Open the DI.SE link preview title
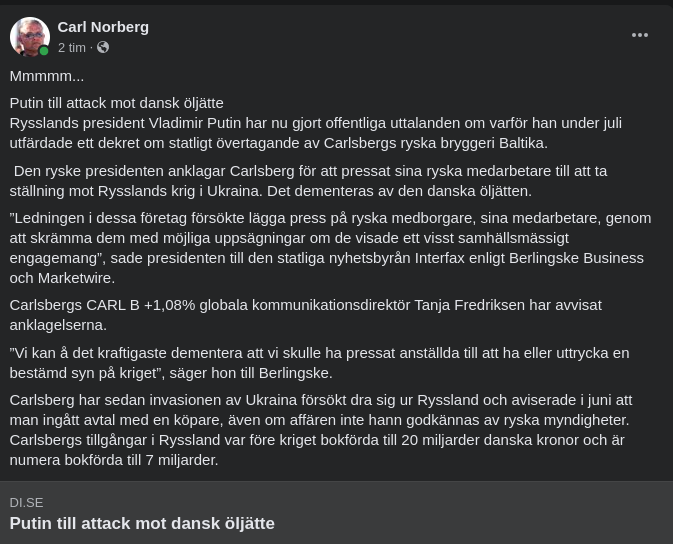 [x=142, y=523]
